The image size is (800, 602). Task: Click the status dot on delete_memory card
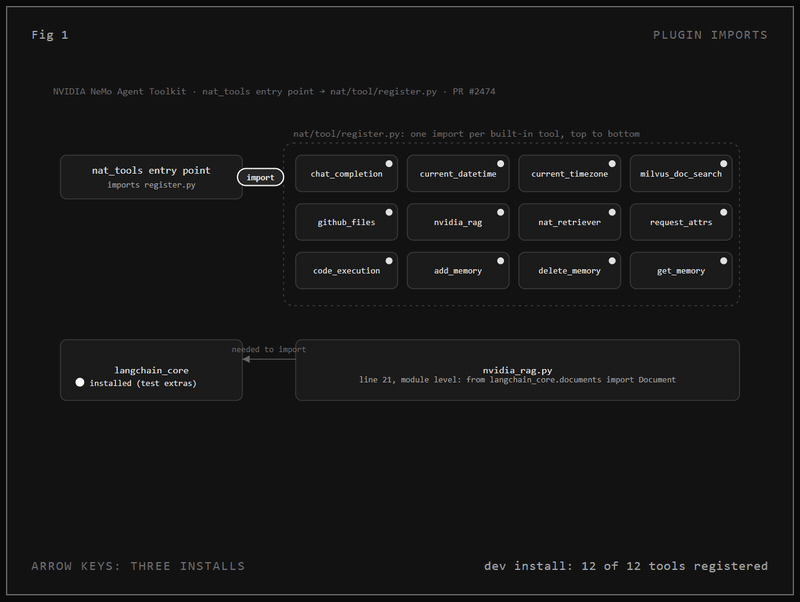(612, 261)
